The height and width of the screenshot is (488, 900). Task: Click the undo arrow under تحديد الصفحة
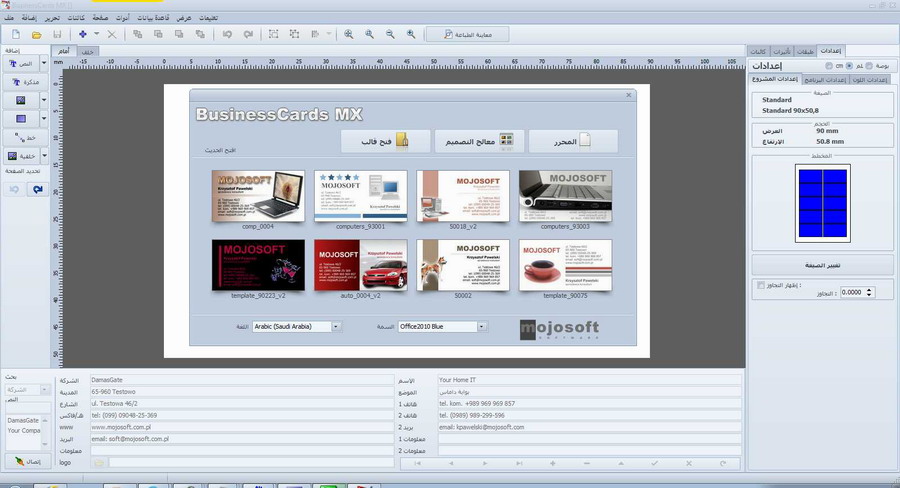tap(14, 189)
